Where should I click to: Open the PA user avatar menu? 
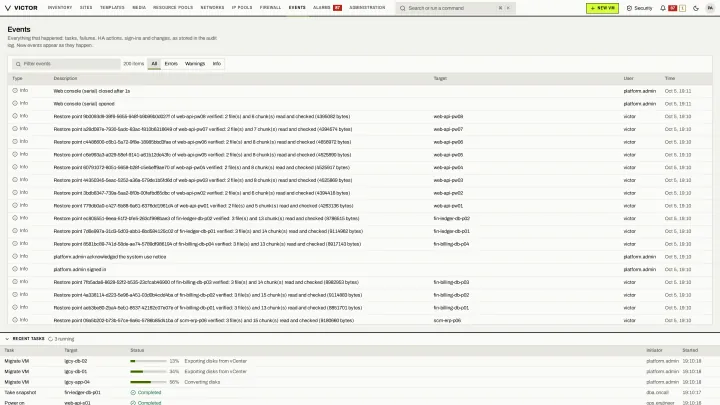coord(710,8)
